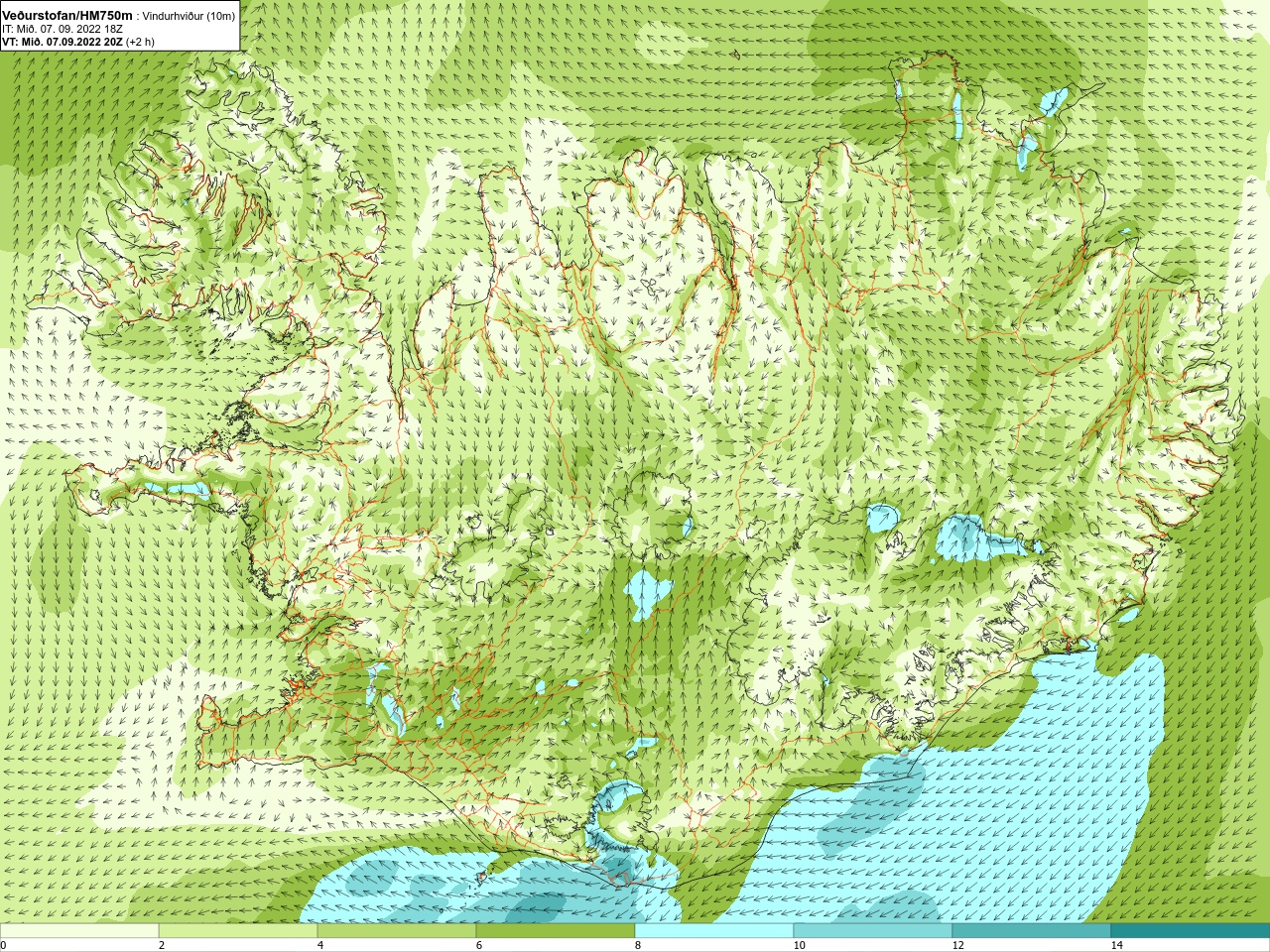Pick the 0–2 palest legend swatch

coord(79,931)
